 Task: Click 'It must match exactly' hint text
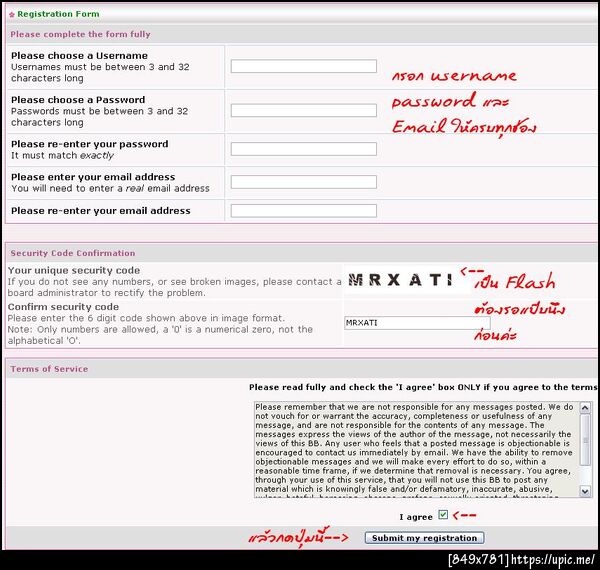(x=62, y=155)
